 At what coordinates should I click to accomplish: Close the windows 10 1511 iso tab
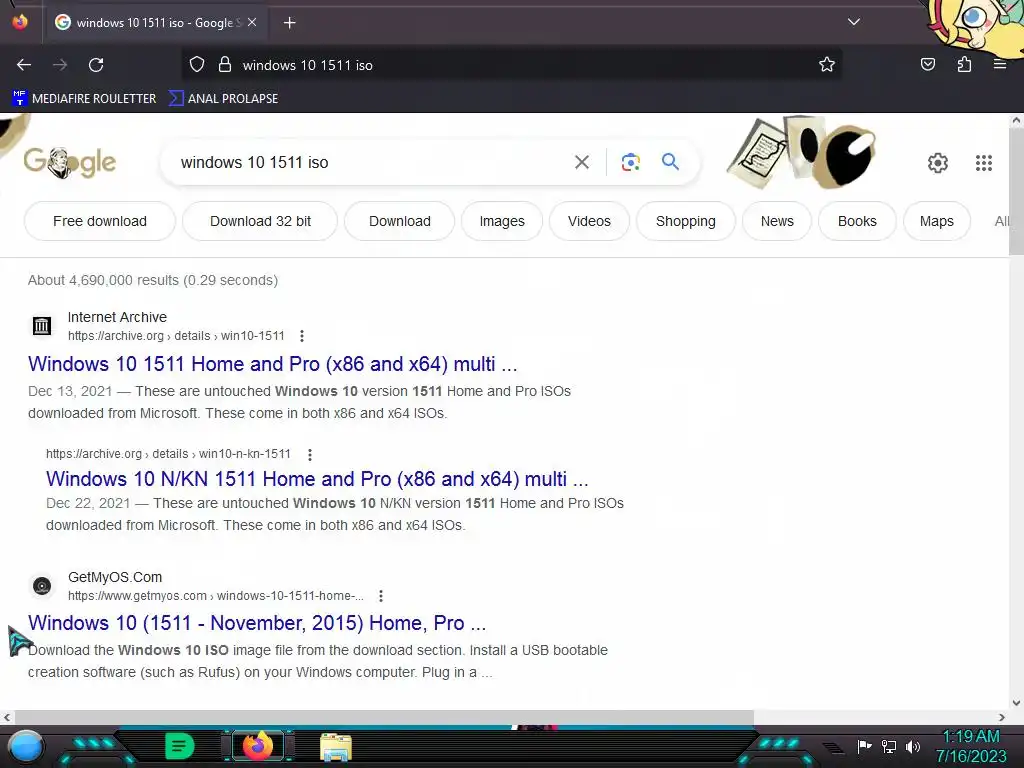(x=252, y=22)
